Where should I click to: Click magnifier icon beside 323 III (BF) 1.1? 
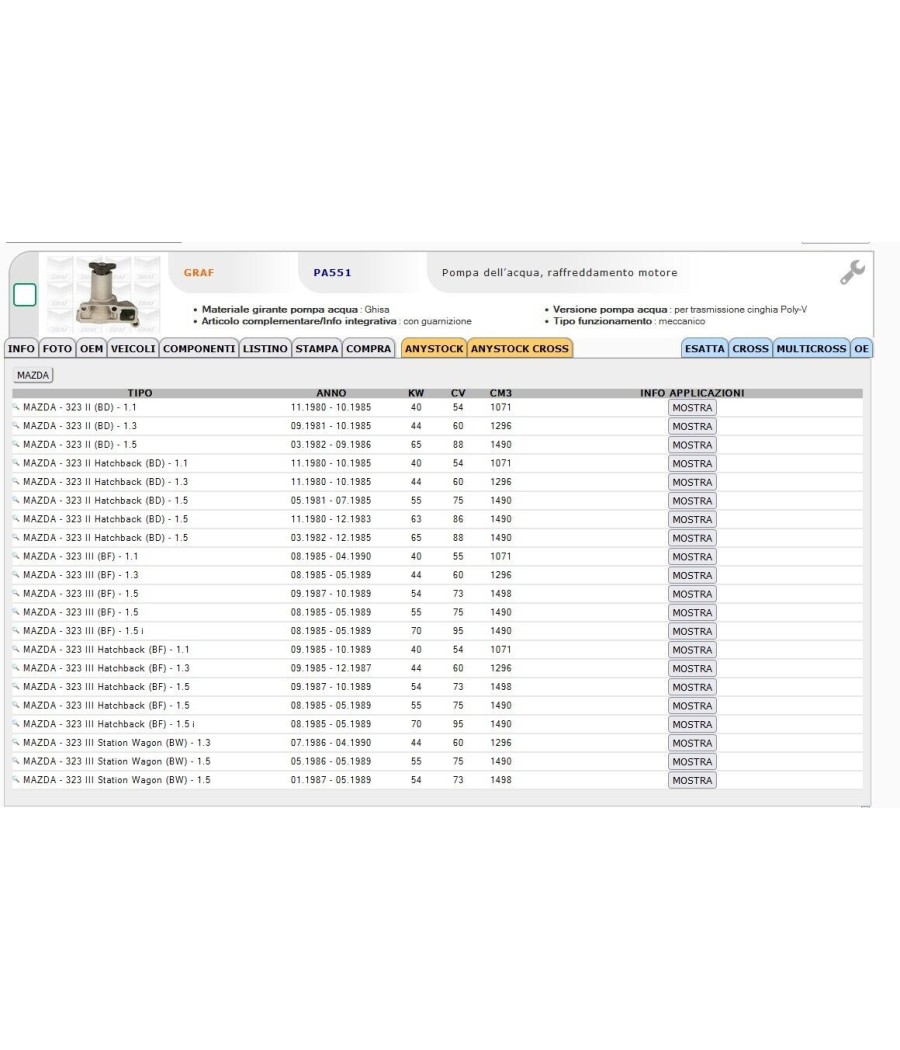pos(16,556)
